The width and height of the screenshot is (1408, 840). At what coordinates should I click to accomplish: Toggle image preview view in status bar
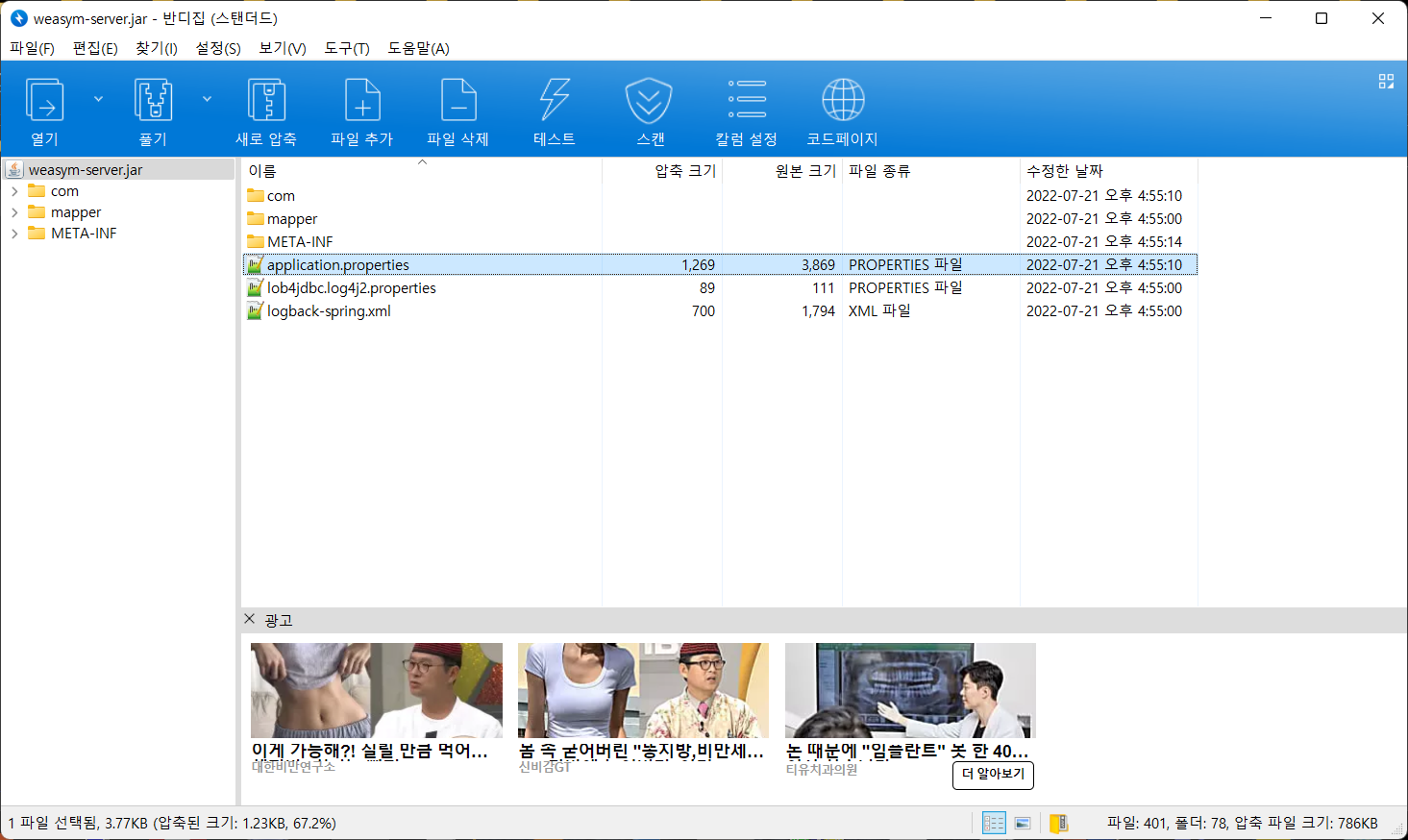(x=1023, y=823)
